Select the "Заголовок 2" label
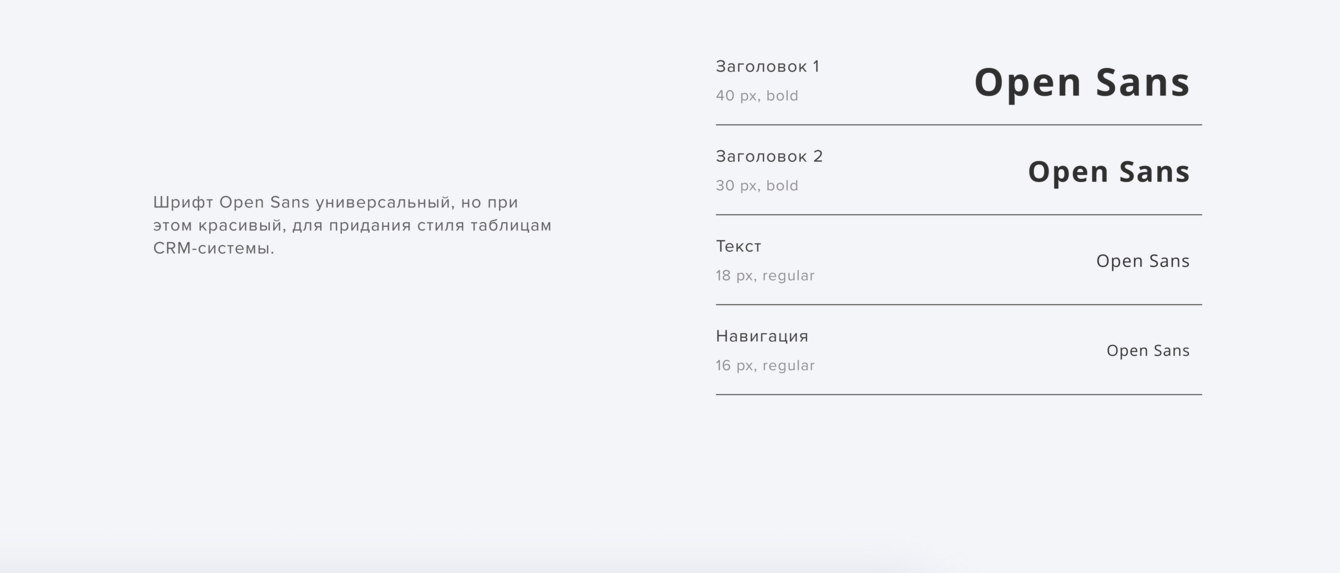The image size is (1340, 573). (769, 157)
